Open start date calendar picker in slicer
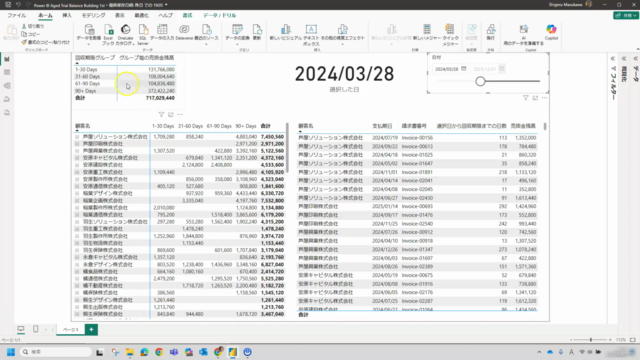This screenshot has height=360, width=640. click(x=464, y=69)
